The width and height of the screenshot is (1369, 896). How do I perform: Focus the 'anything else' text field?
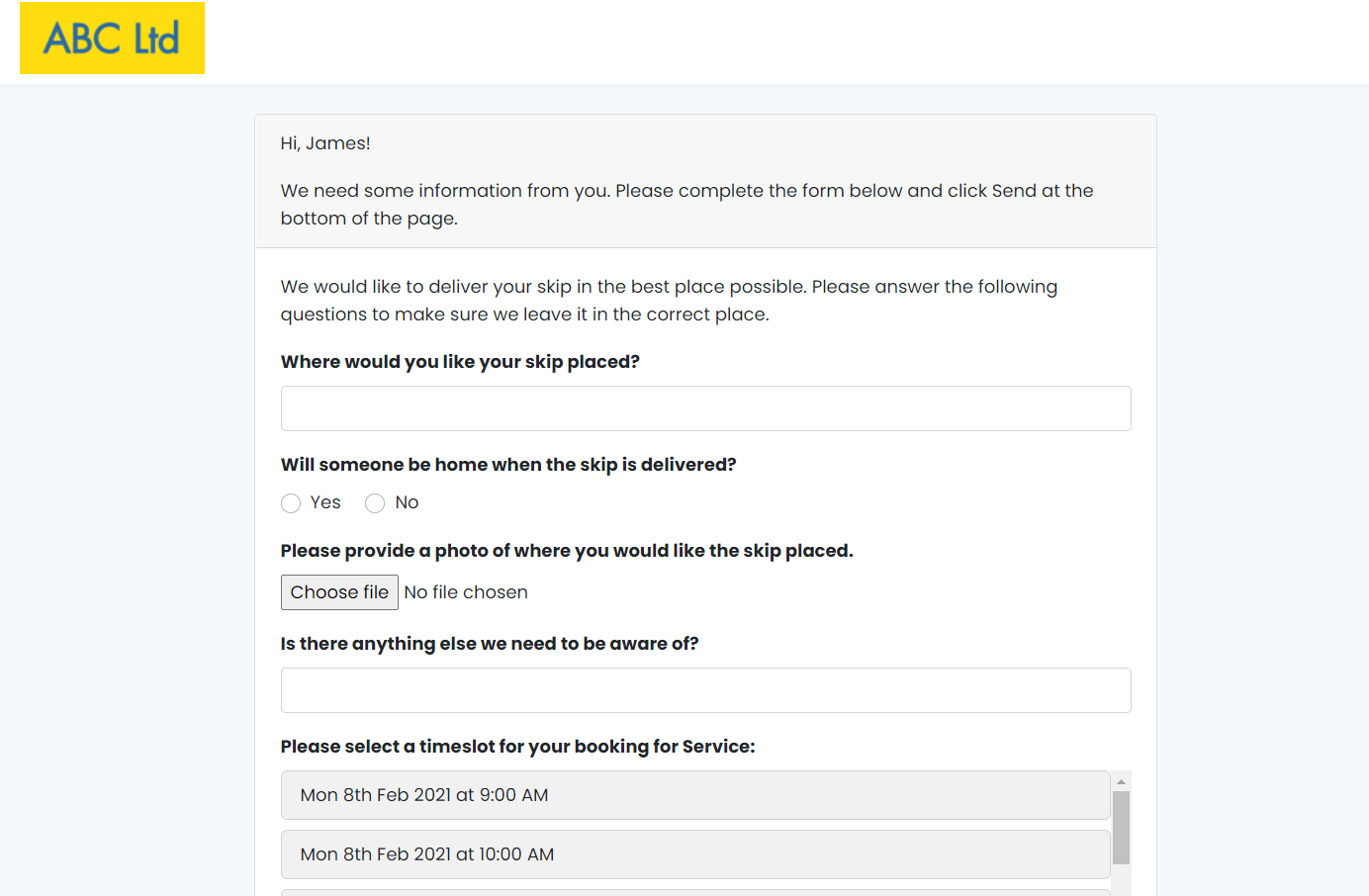[x=705, y=690]
